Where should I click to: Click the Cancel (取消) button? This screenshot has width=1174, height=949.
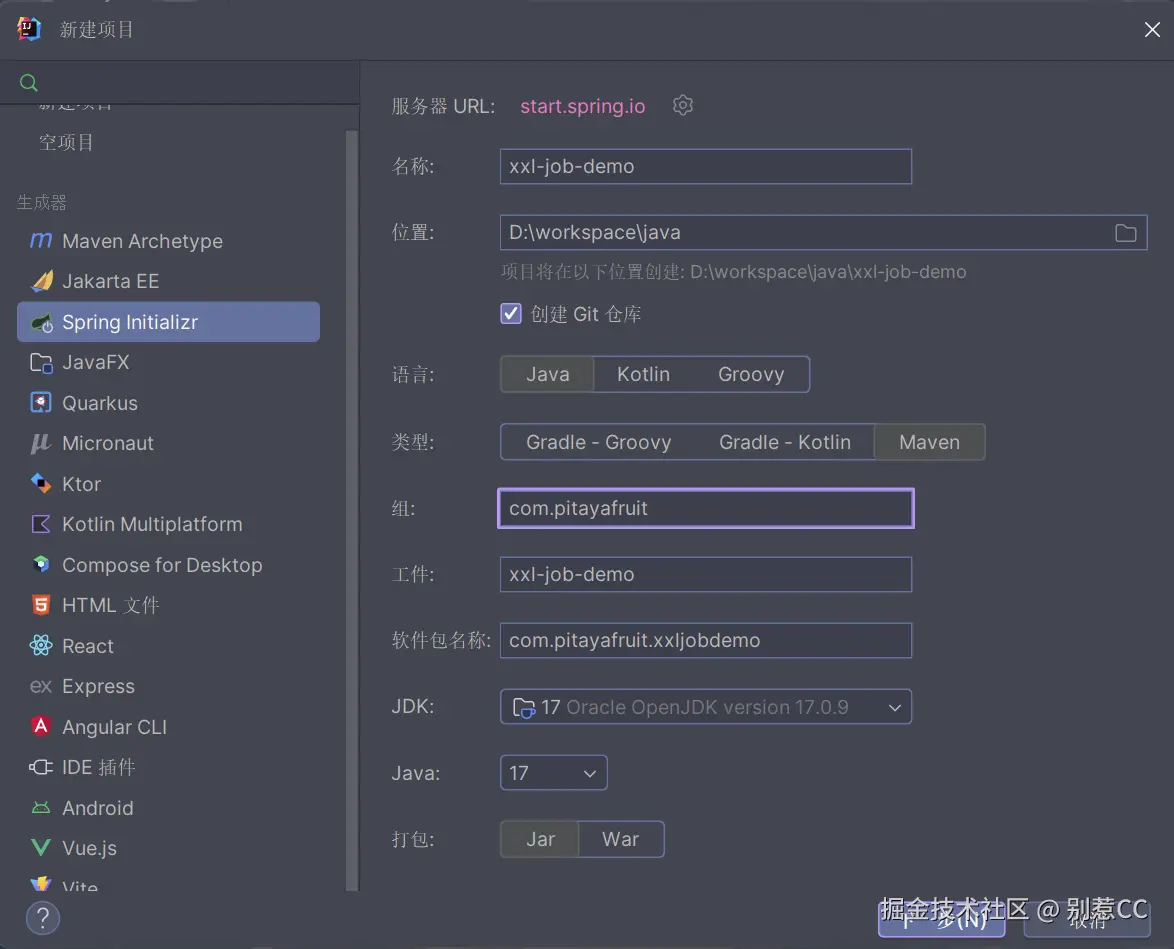coord(1087,919)
